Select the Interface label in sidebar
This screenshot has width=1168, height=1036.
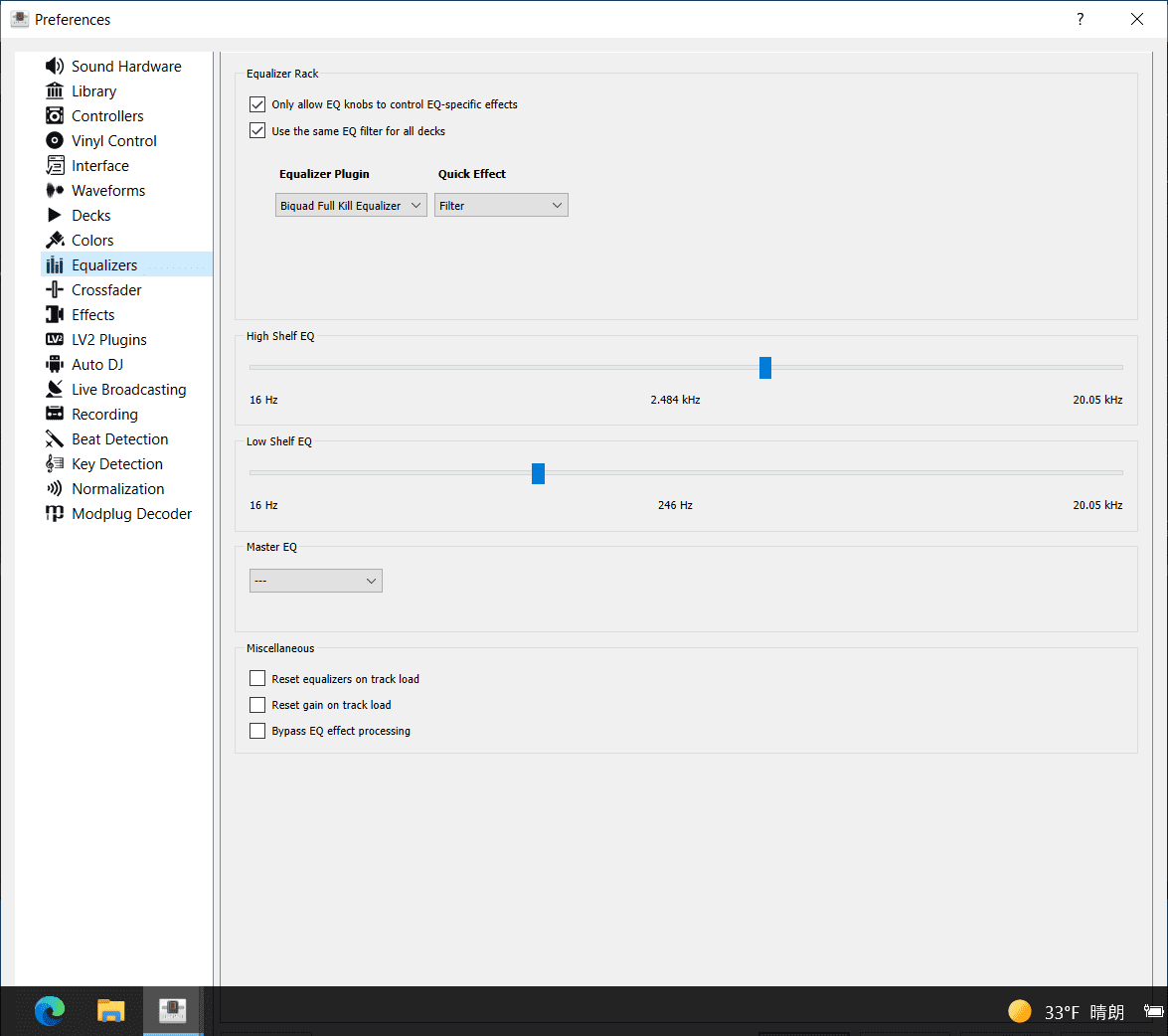tap(99, 165)
